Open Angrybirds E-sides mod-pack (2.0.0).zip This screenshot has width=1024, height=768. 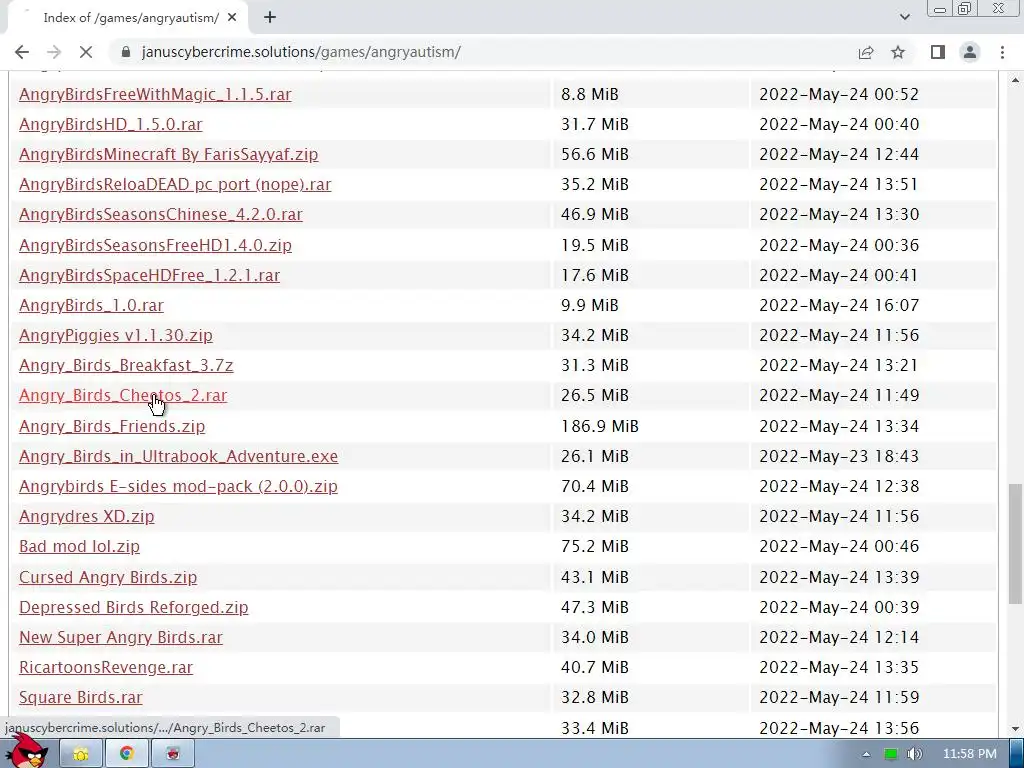click(x=178, y=486)
